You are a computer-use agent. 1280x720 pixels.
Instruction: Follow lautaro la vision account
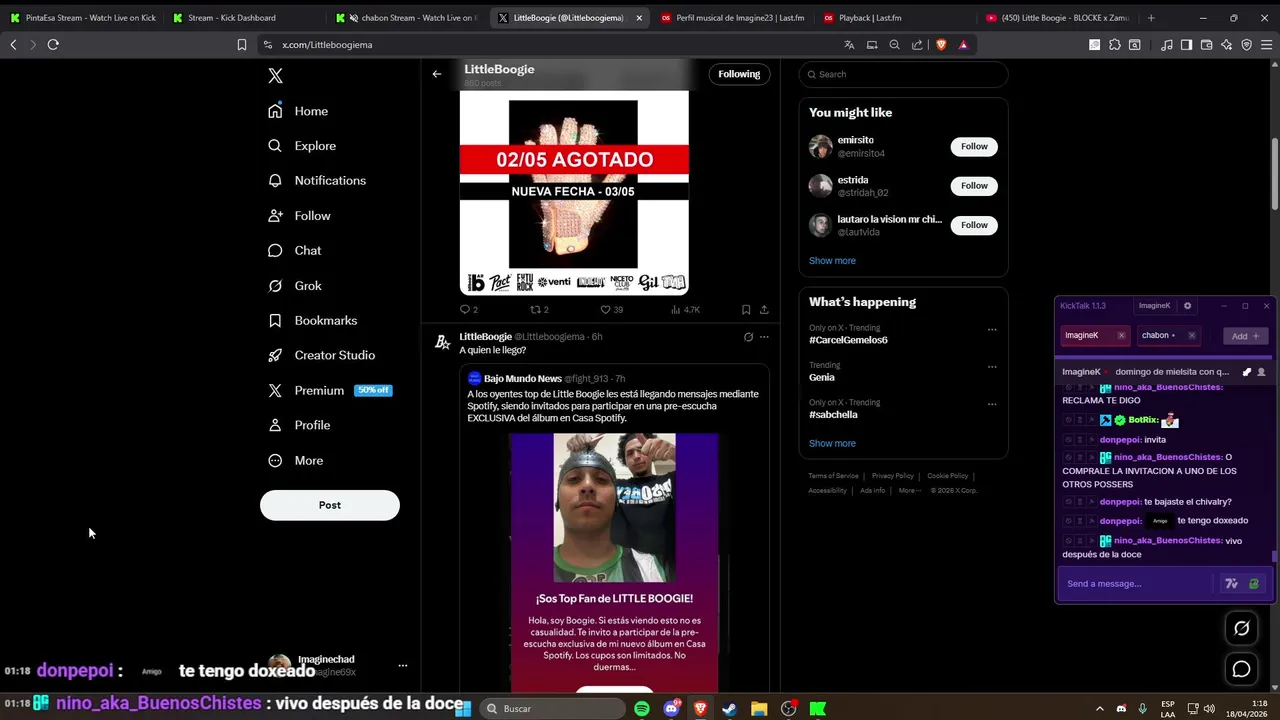point(974,225)
